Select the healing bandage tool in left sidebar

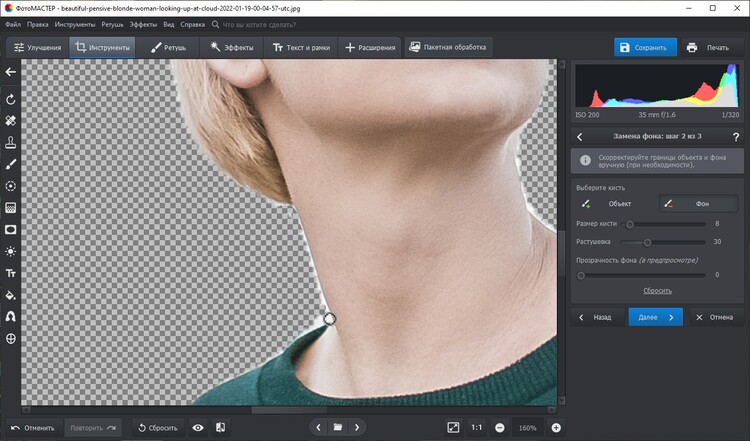[x=11, y=120]
